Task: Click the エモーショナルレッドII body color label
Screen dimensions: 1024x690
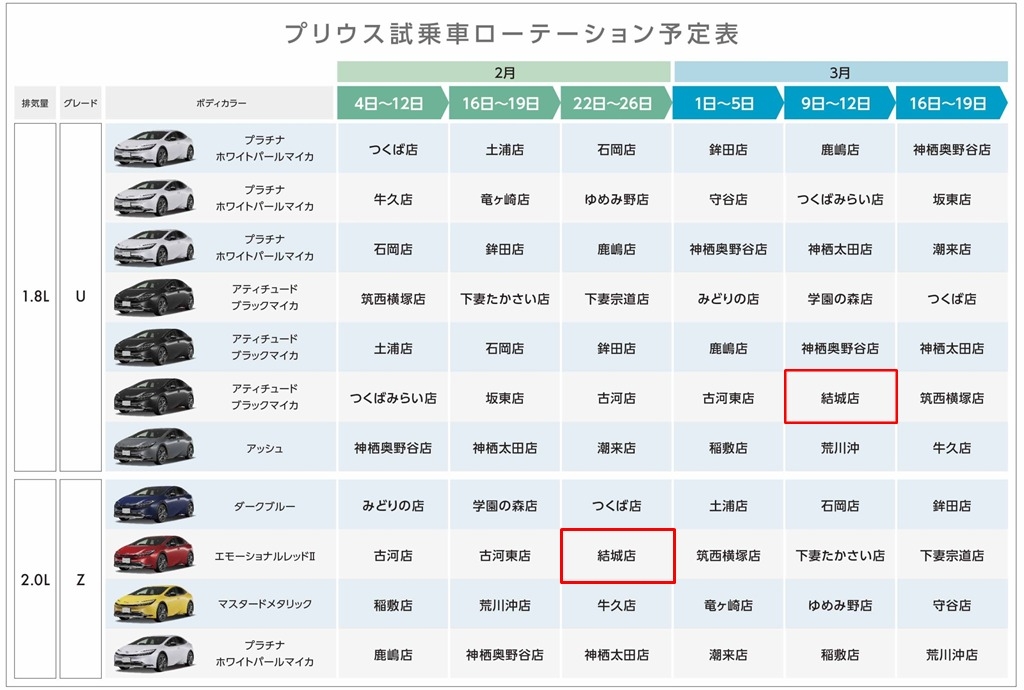Action: (x=264, y=556)
